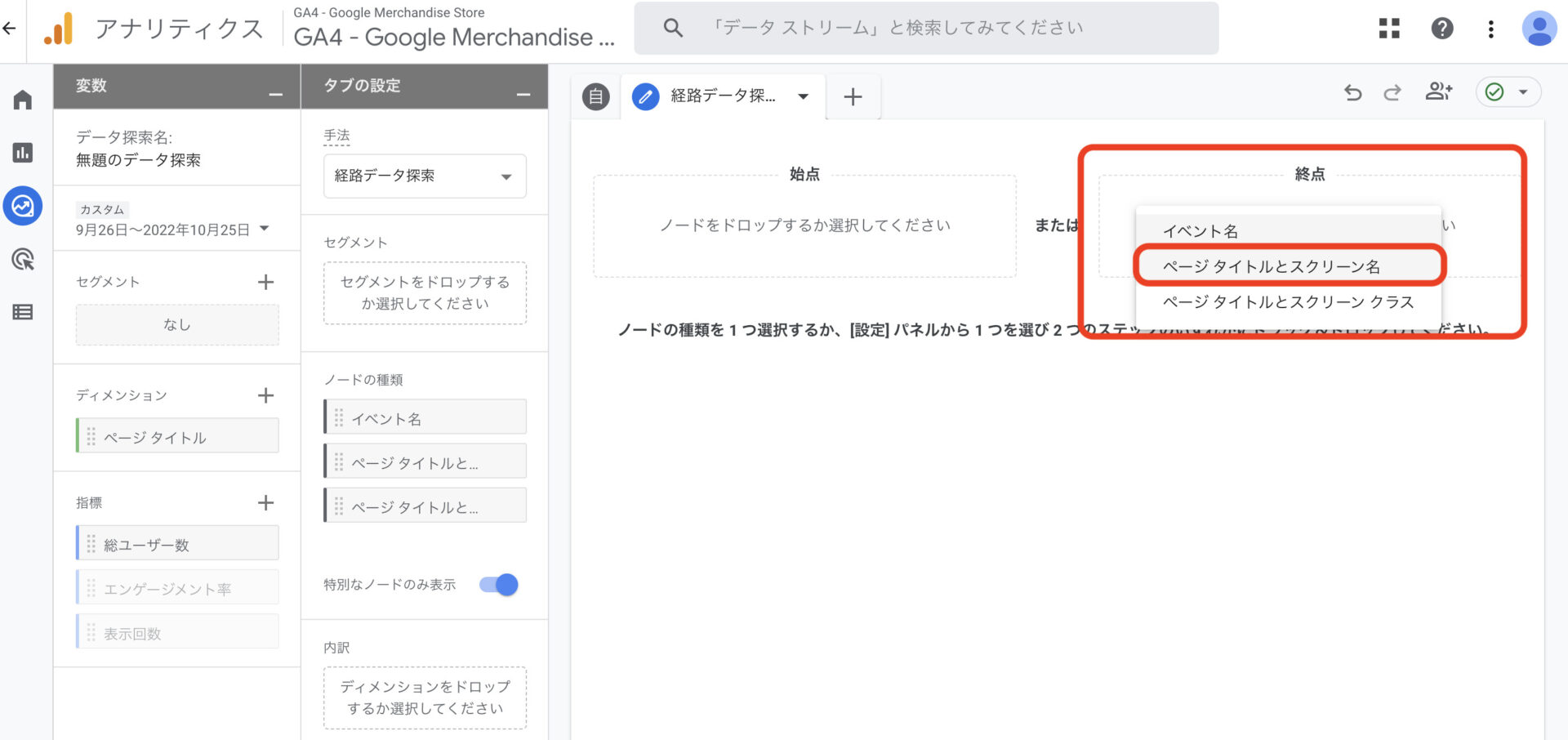
Task: Click the undo arrow icon
Action: [1353, 92]
